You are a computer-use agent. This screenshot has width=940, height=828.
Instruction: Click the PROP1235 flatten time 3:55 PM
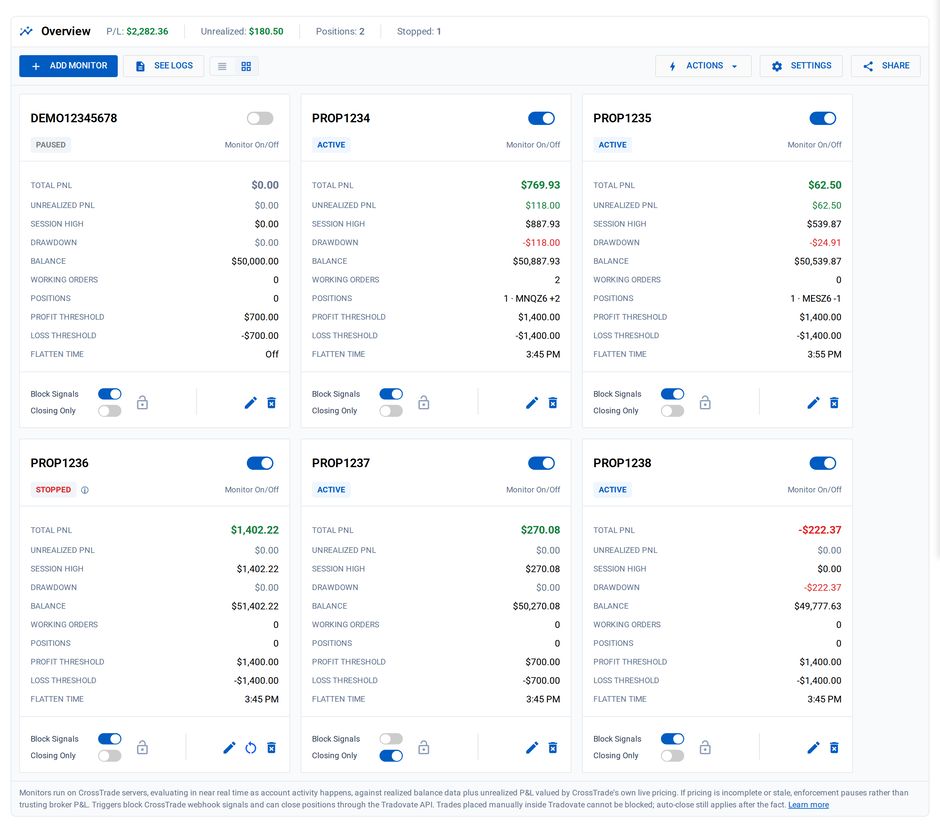click(824, 354)
